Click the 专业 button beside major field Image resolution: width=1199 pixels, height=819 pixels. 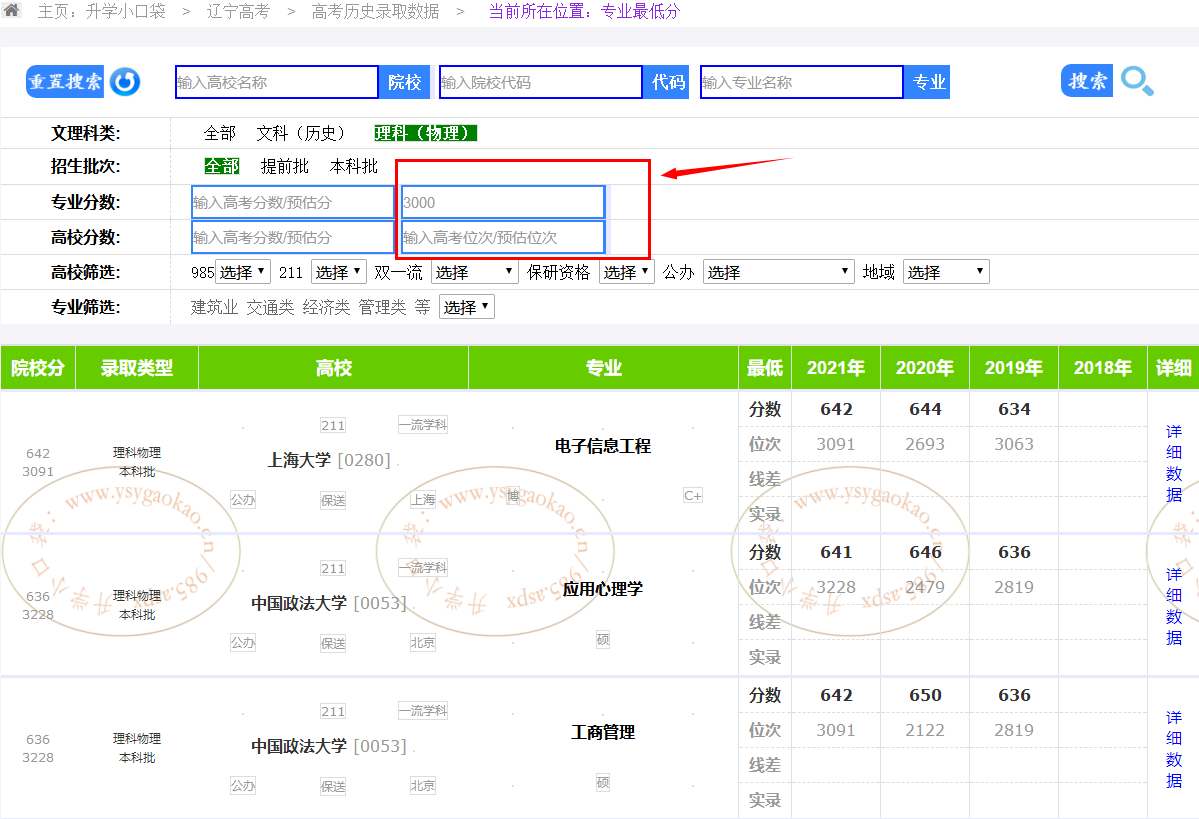[929, 82]
